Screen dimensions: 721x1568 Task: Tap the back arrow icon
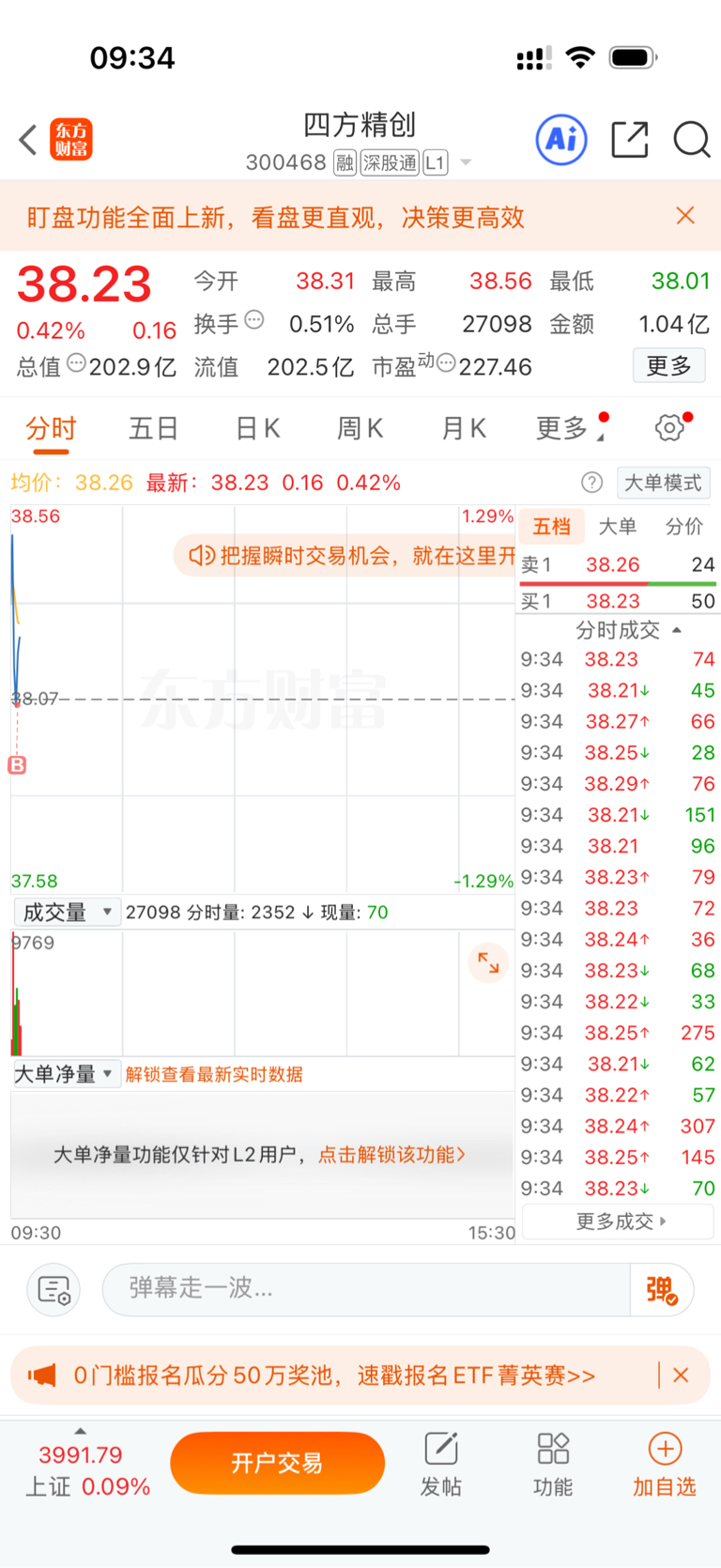pyautogui.click(x=28, y=140)
